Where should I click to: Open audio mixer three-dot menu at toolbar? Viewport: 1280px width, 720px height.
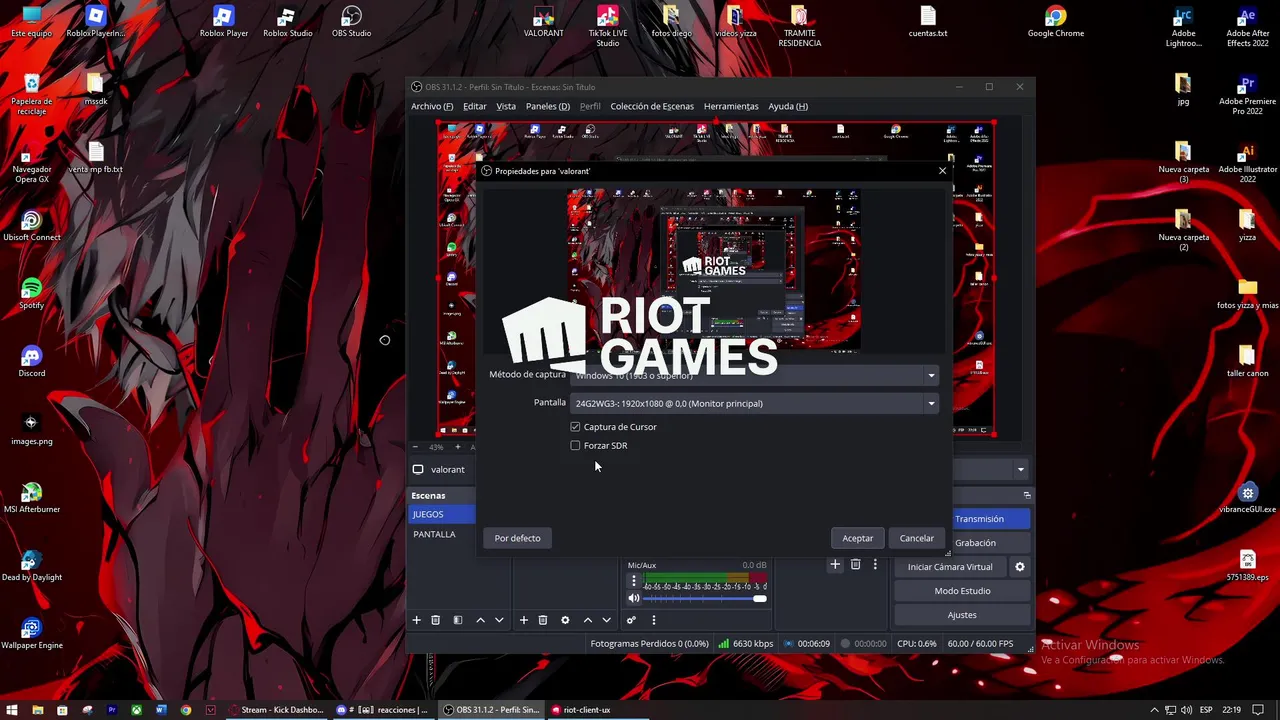point(654,620)
